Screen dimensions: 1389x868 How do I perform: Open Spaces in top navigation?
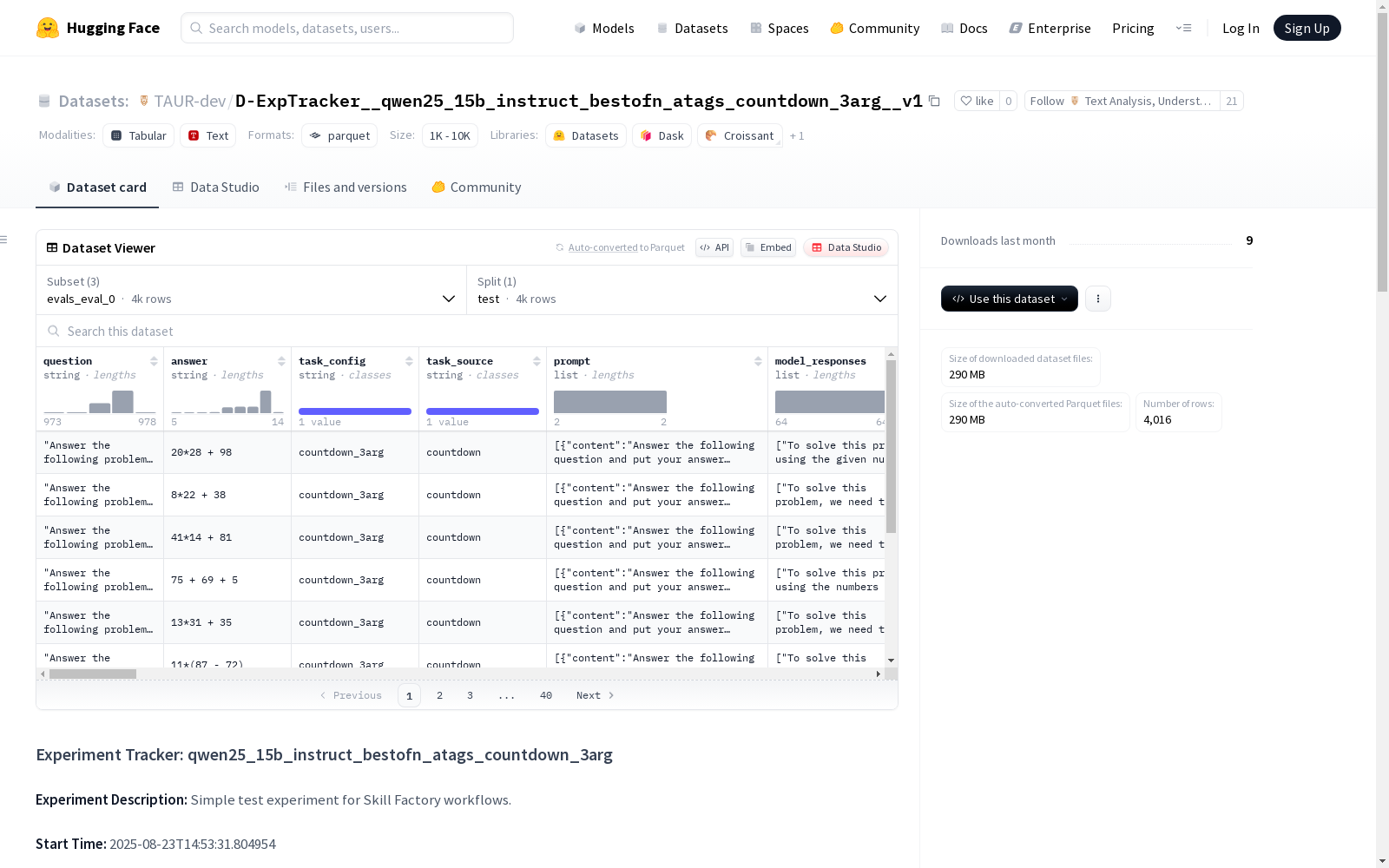[780, 28]
